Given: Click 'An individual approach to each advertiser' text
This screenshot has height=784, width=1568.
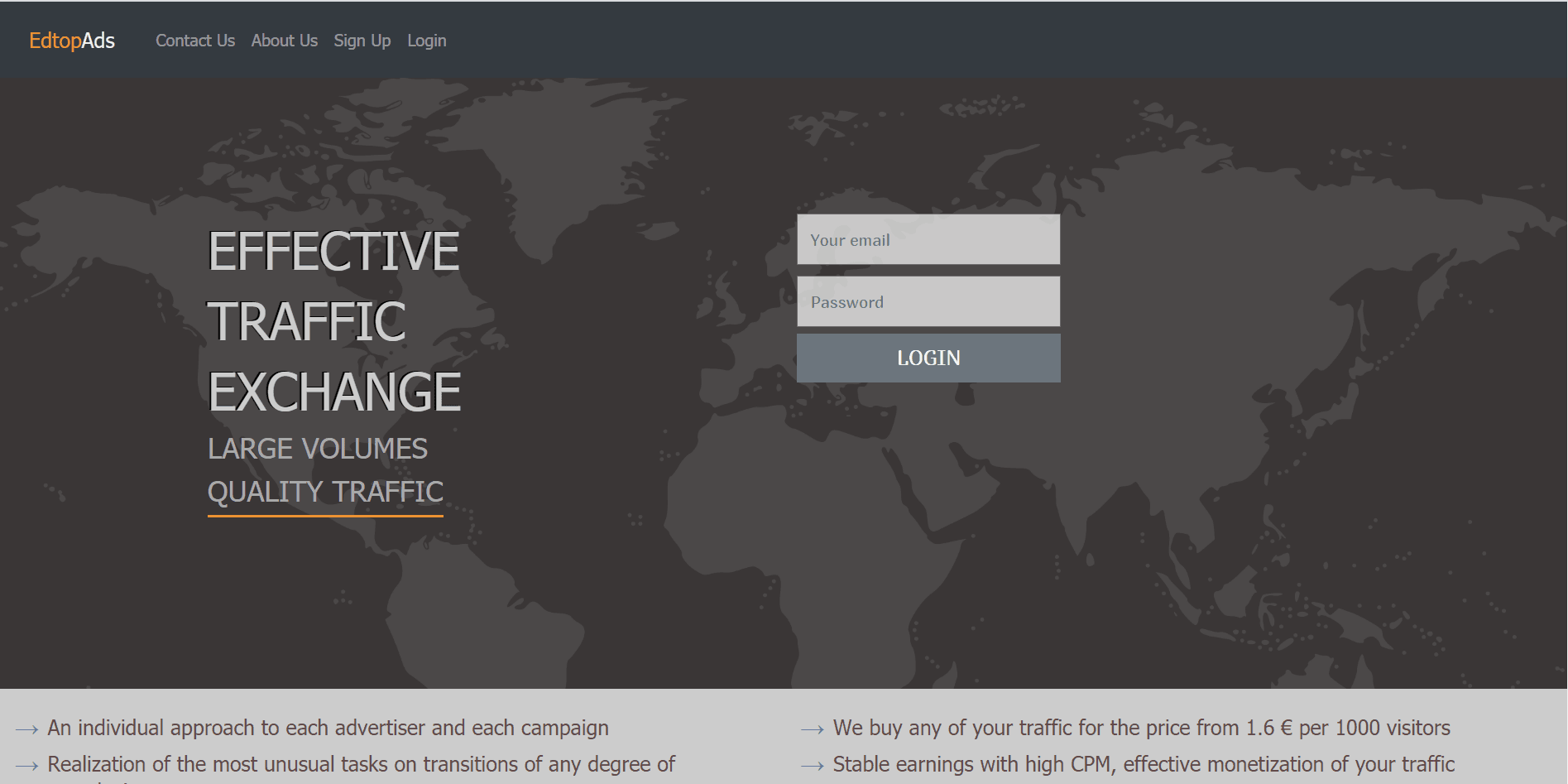Looking at the screenshot, I should (328, 728).
